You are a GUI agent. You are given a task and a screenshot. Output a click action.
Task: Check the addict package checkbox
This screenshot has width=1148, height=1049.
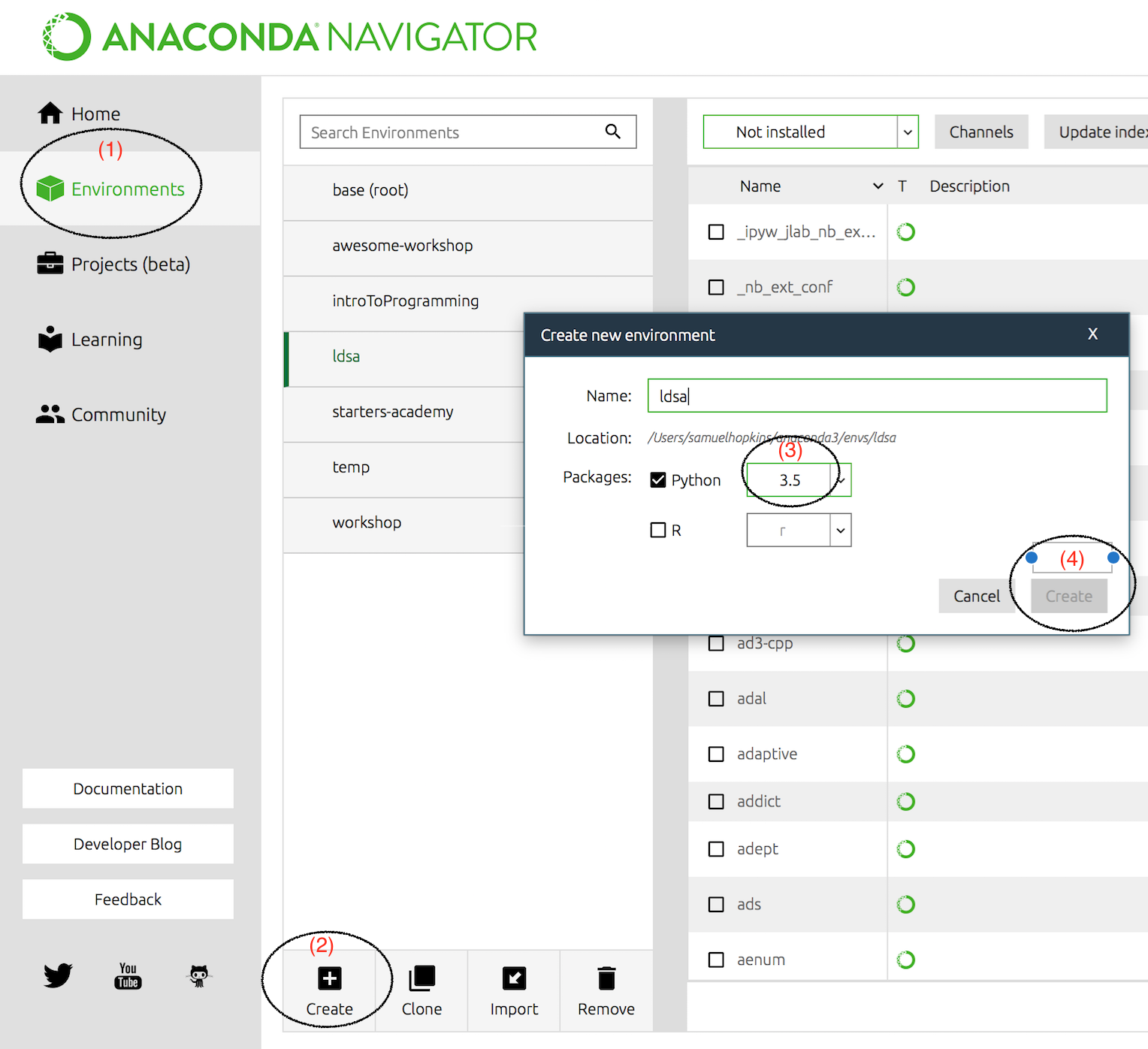tap(717, 802)
